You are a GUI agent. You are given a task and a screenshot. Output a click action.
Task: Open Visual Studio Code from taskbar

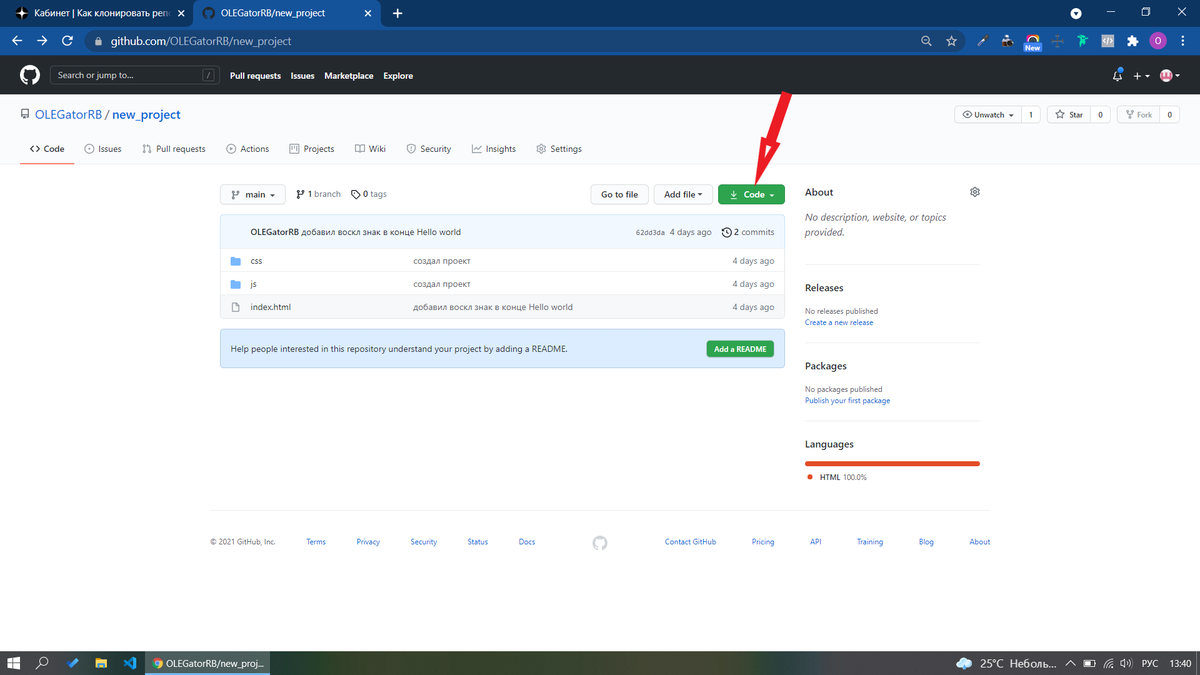pyautogui.click(x=129, y=663)
